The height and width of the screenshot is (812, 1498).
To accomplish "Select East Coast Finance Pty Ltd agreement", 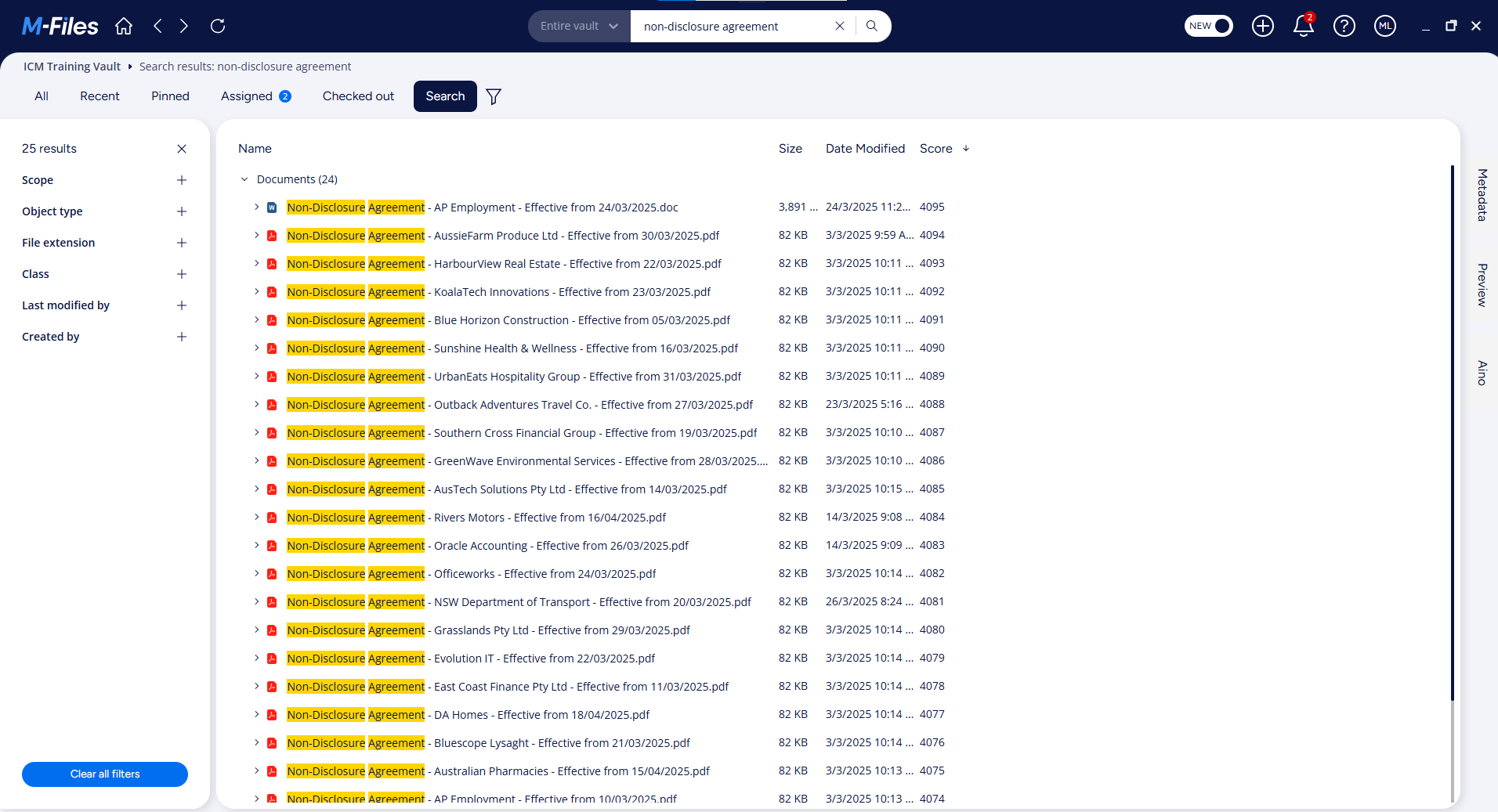I will click(509, 687).
